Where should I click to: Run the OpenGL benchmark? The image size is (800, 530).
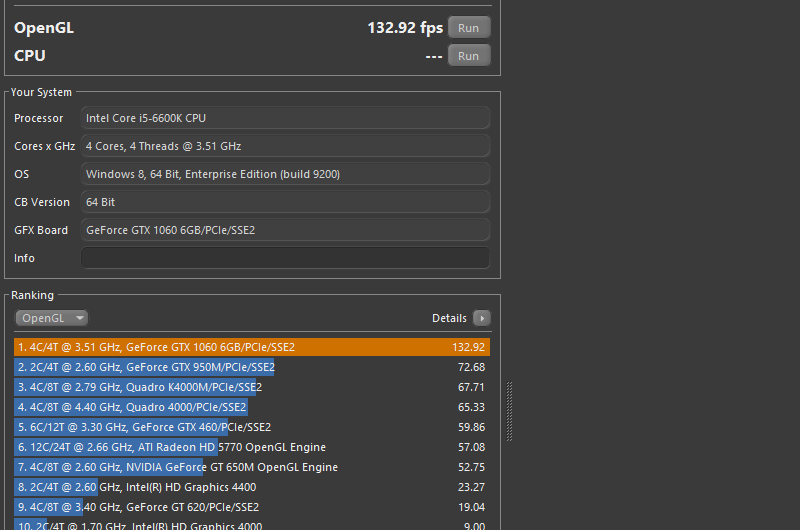[x=469, y=28]
